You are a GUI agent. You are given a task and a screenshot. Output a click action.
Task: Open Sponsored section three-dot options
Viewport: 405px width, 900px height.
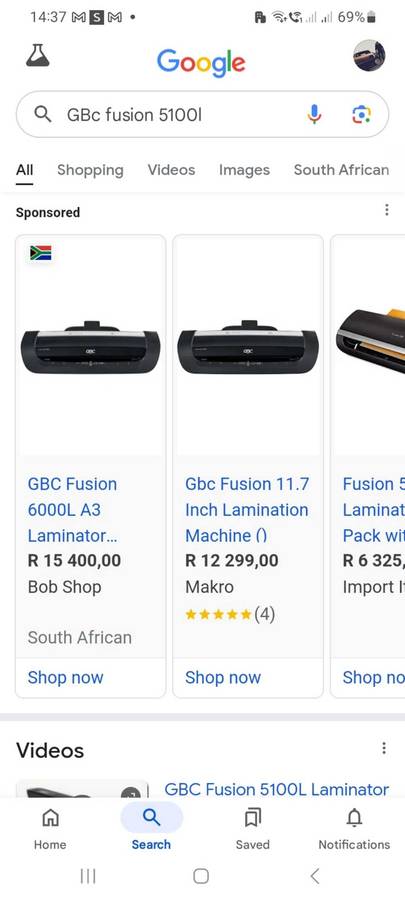387,210
